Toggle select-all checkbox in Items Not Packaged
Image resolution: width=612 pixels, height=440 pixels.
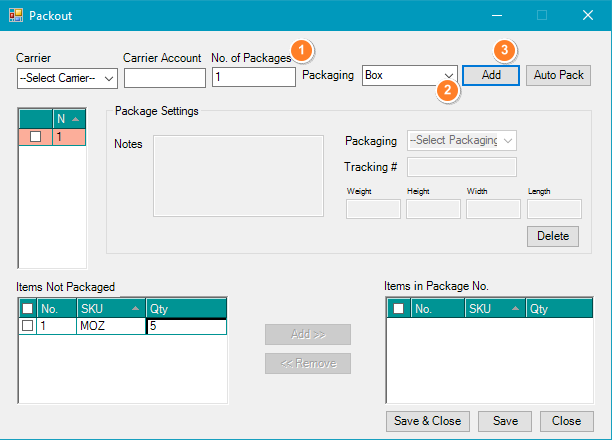(27, 309)
